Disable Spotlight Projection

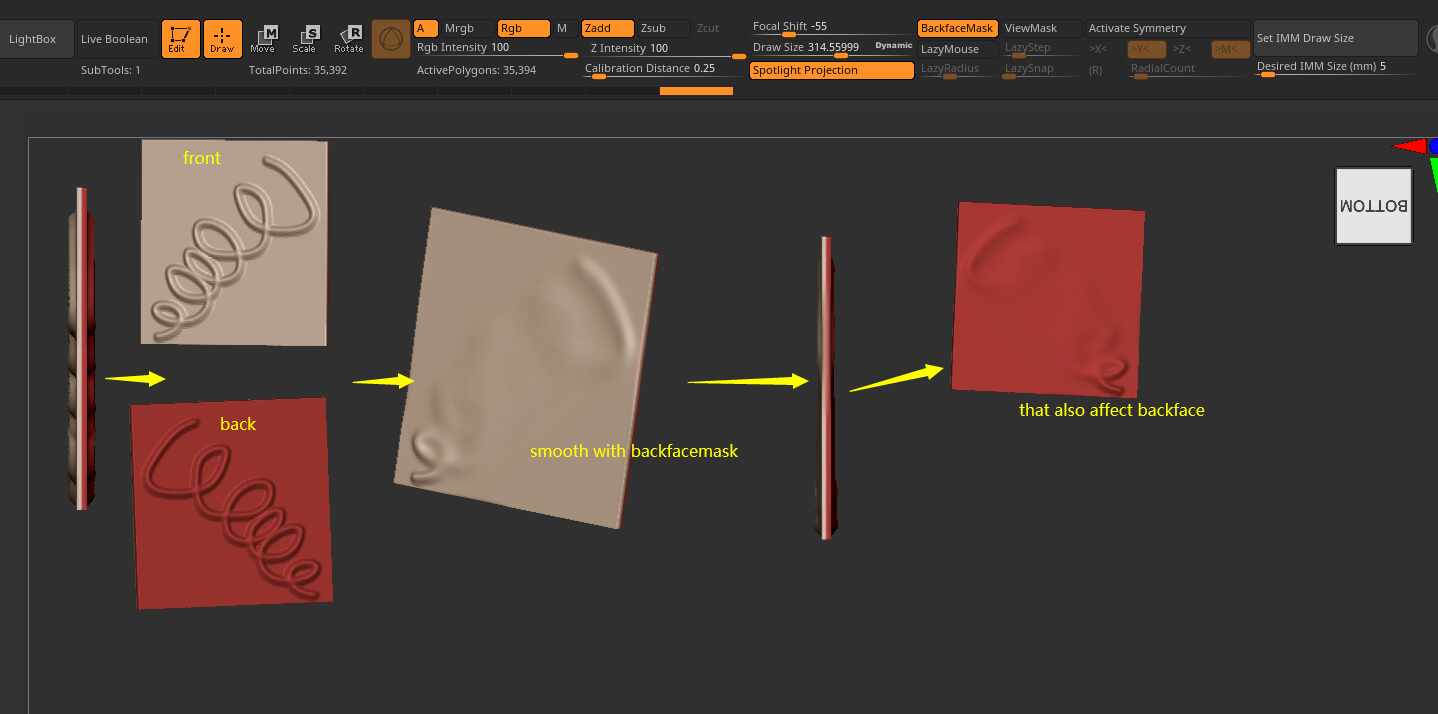832,70
